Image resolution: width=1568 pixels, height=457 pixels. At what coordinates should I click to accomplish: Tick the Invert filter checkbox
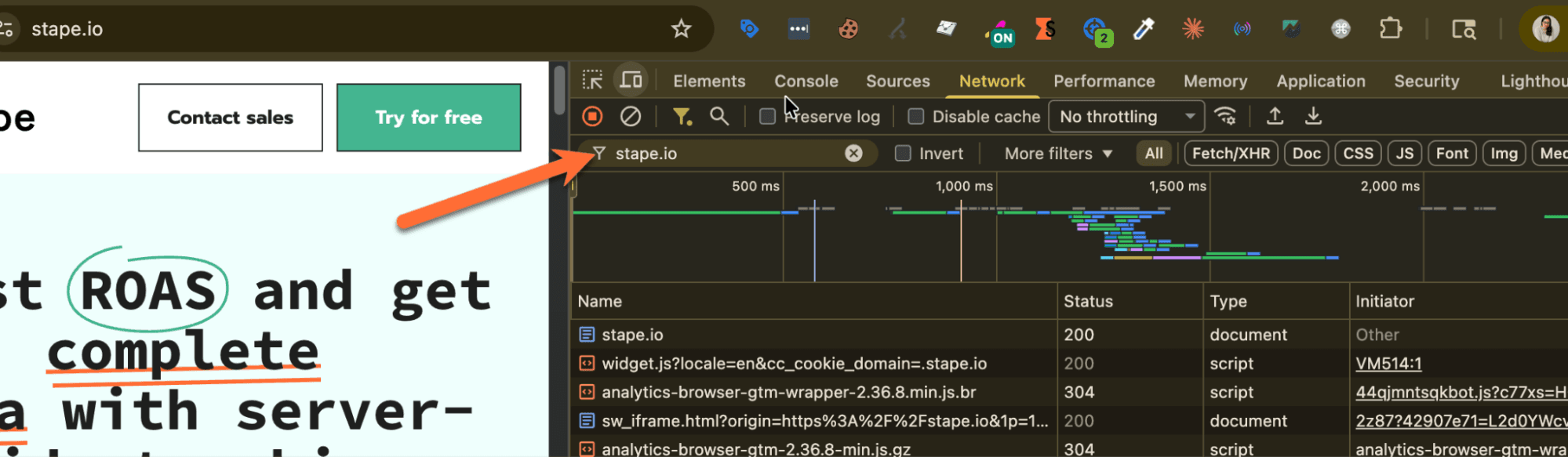point(903,154)
